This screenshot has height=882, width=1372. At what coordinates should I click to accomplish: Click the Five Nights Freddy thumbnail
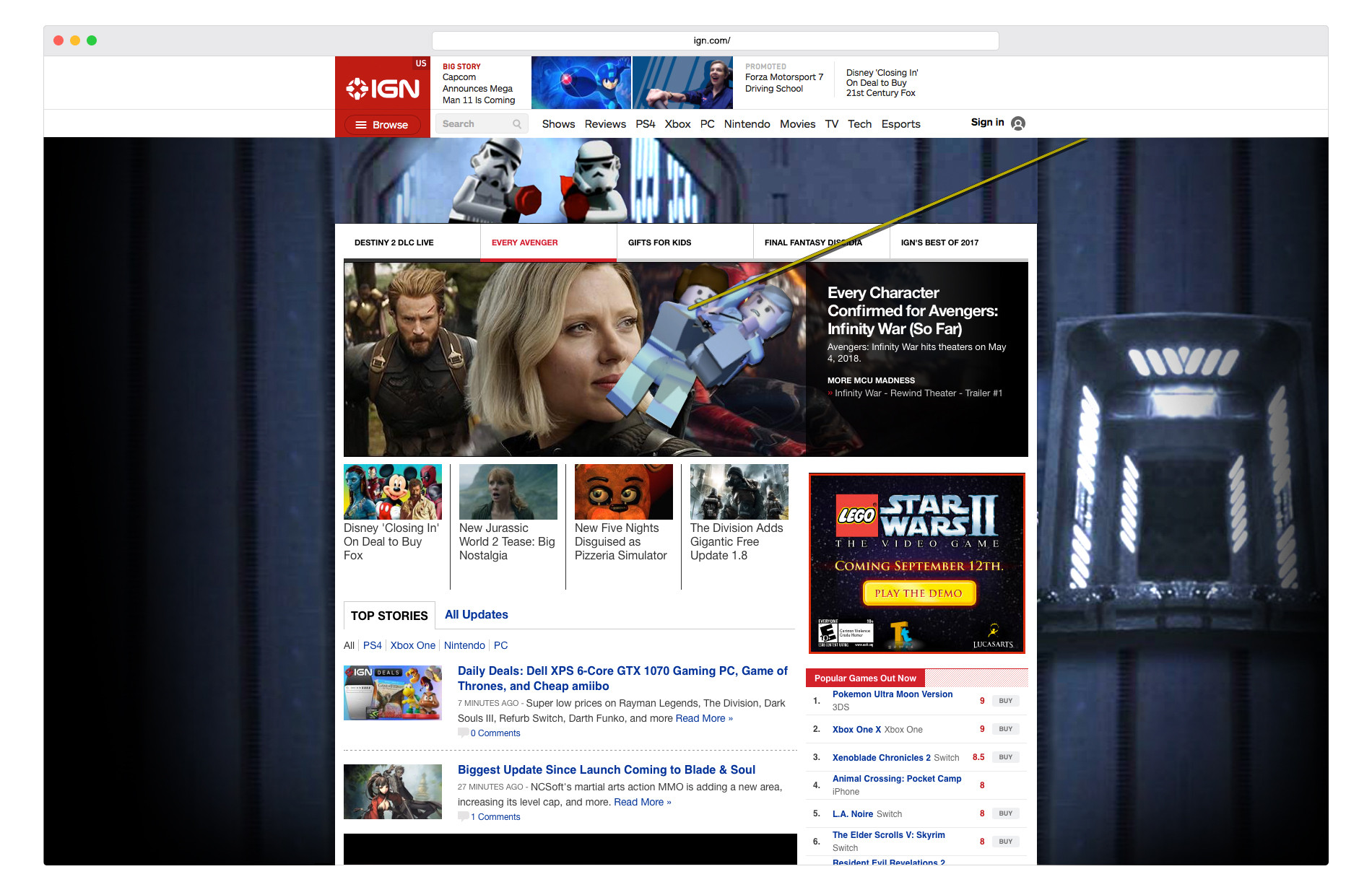pyautogui.click(x=624, y=492)
